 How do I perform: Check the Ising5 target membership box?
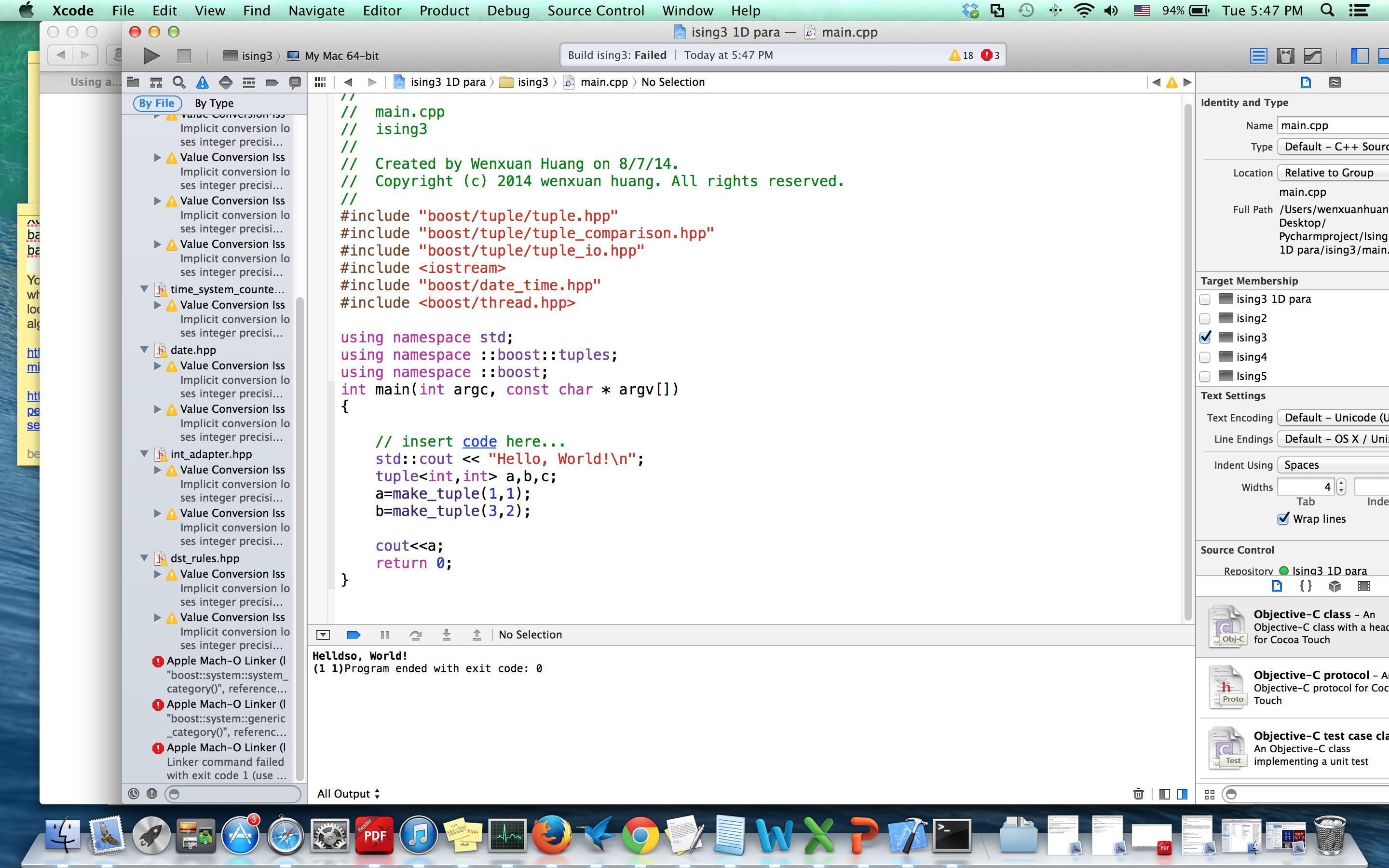click(1205, 377)
